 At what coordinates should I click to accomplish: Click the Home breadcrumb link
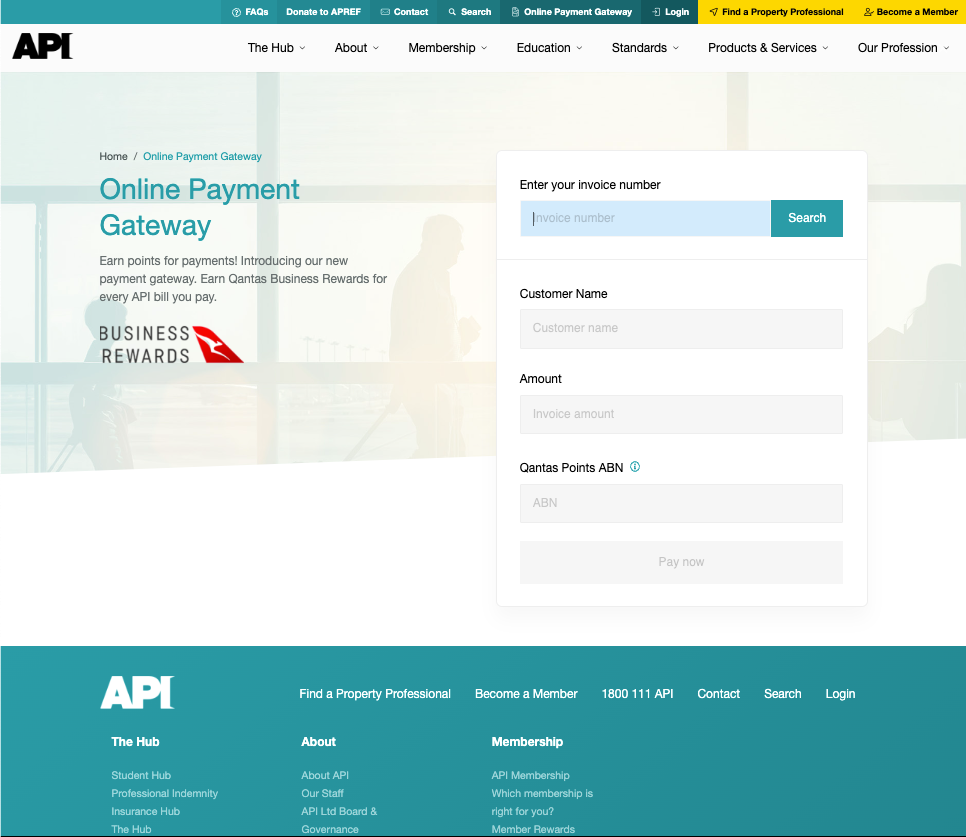[x=113, y=156]
